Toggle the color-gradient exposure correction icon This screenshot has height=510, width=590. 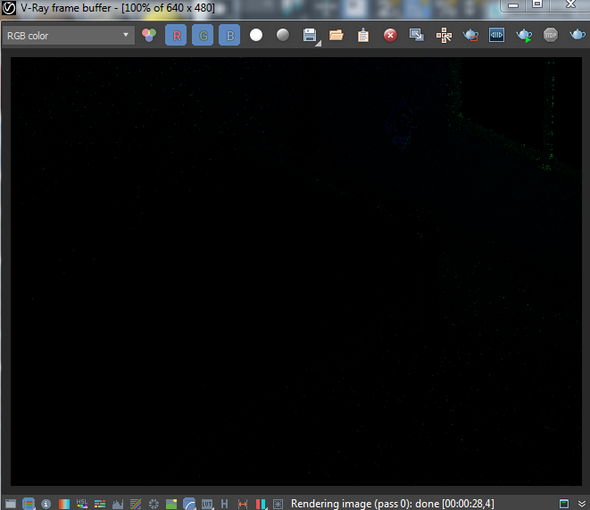pyautogui.click(x=64, y=504)
